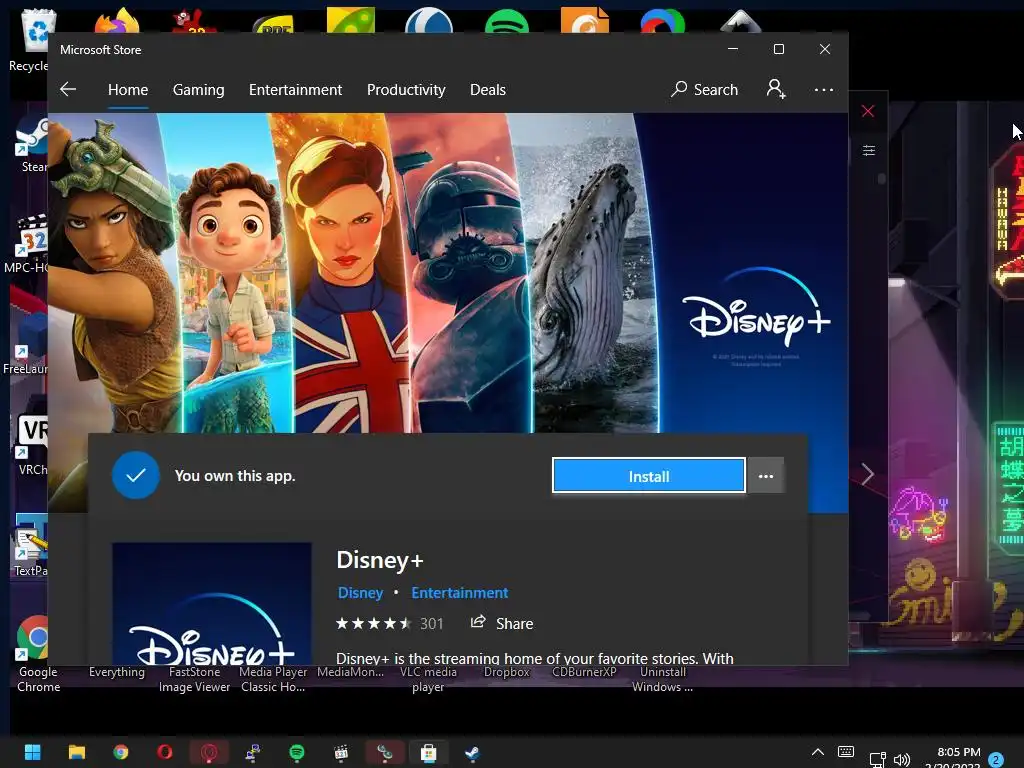This screenshot has width=1024, height=768.
Task: Open touch keyboard tray icon
Action: click(x=846, y=752)
